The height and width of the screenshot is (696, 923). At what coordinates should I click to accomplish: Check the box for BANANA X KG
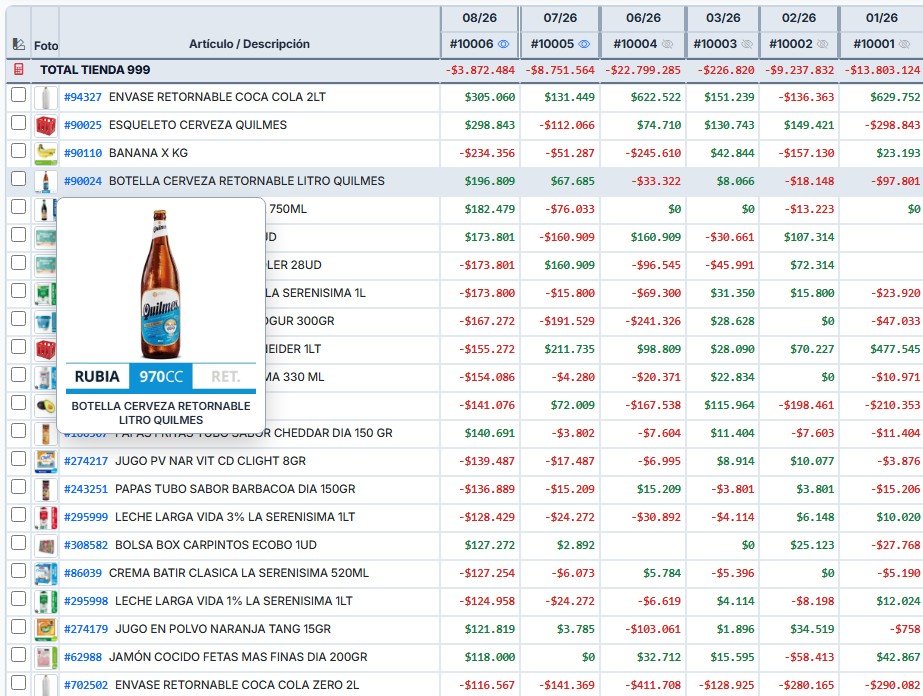click(18, 150)
